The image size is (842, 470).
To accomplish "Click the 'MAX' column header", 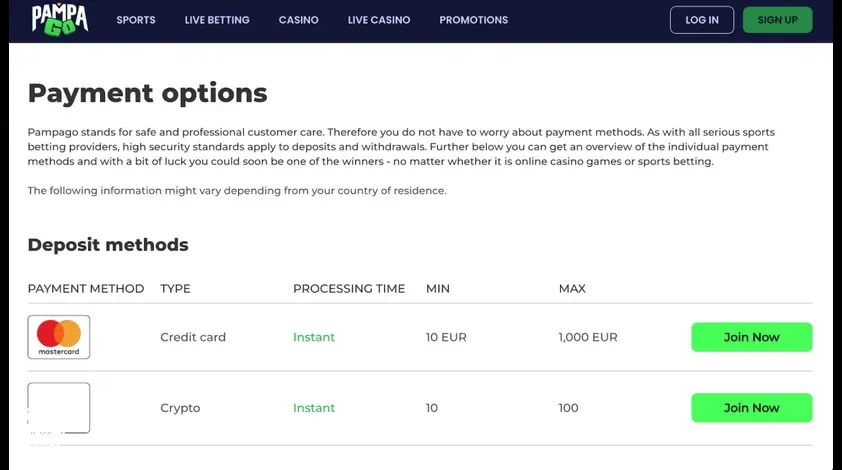I will coord(572,288).
